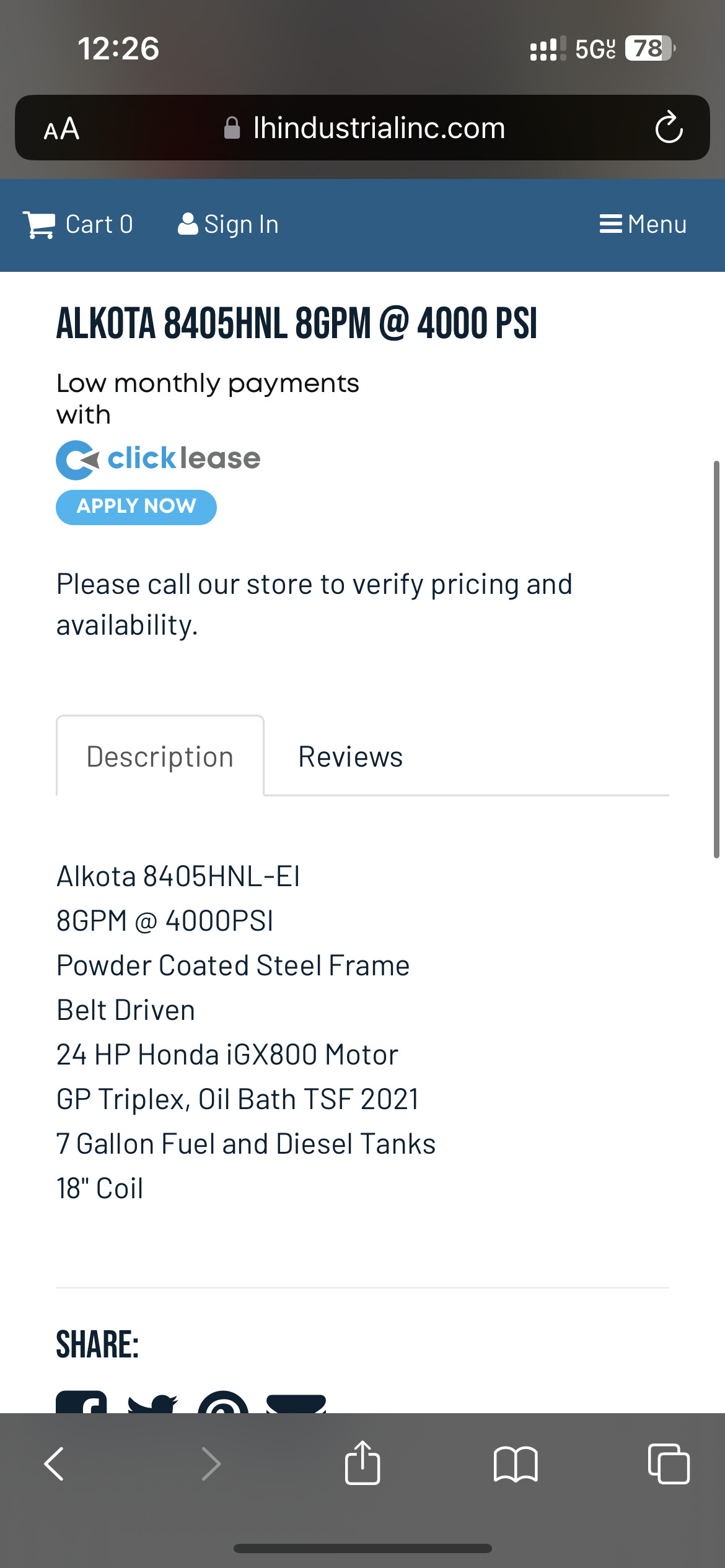The width and height of the screenshot is (725, 1568).
Task: Show open tabs overview icon
Action: [669, 1463]
